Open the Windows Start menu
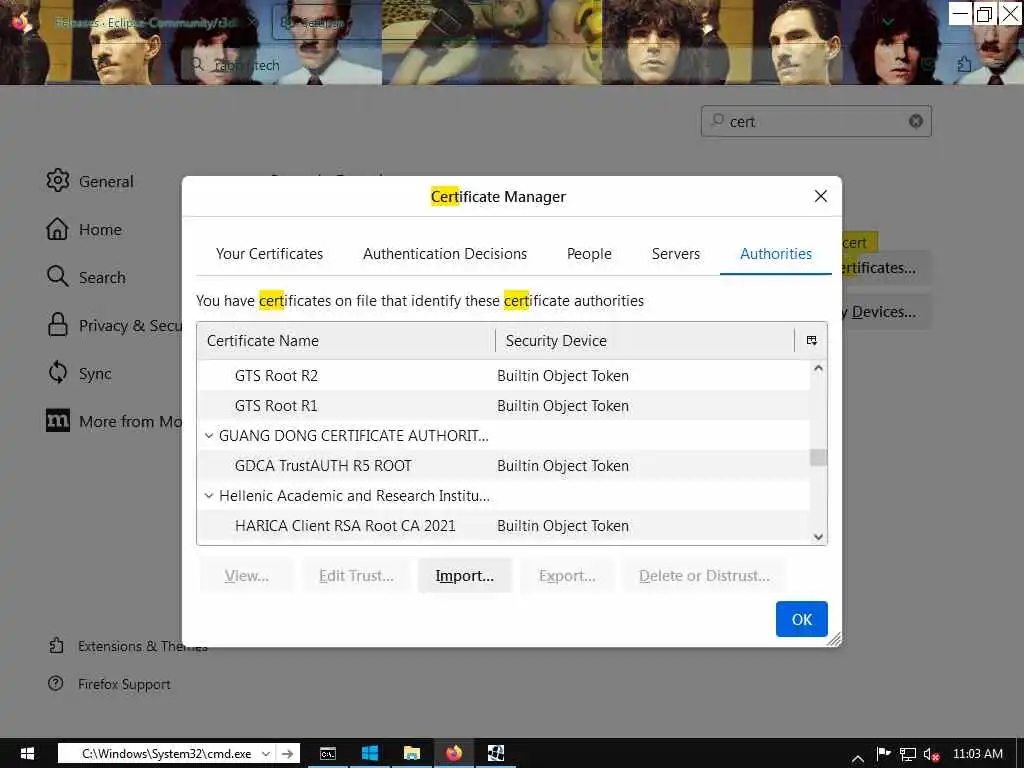Screen dimensions: 1024x768 click(x=27, y=753)
